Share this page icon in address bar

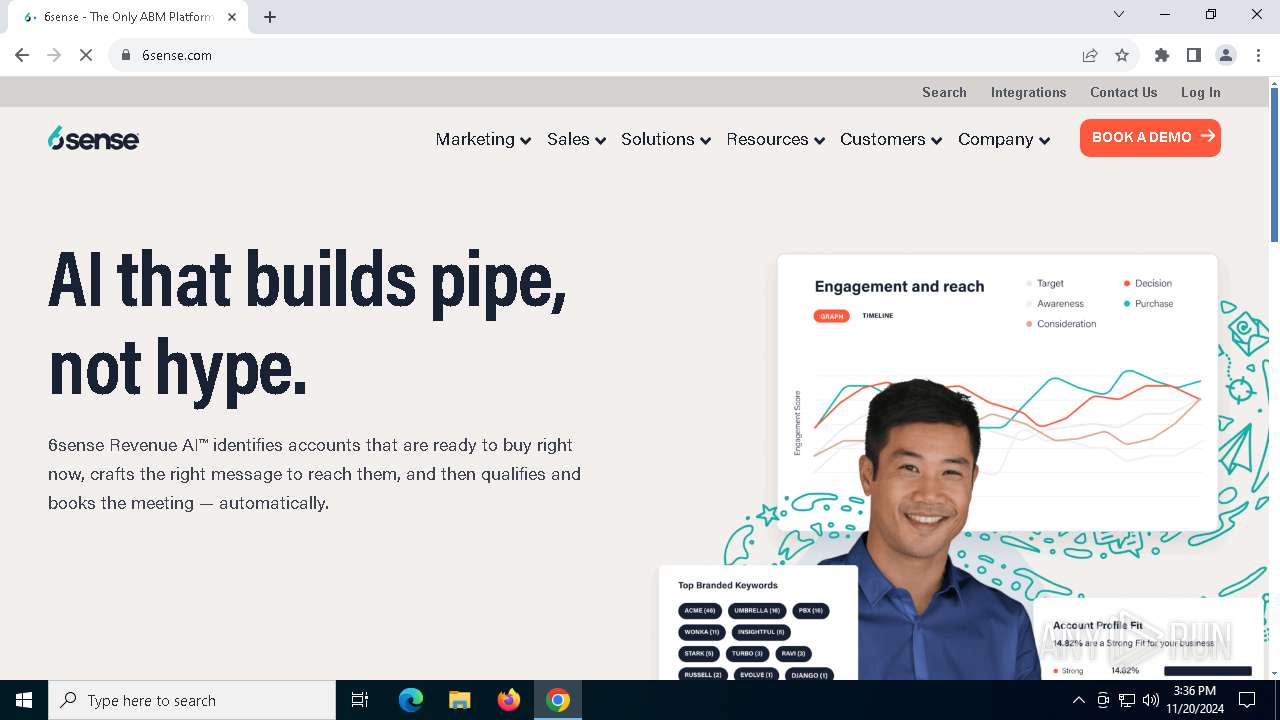click(x=1090, y=55)
